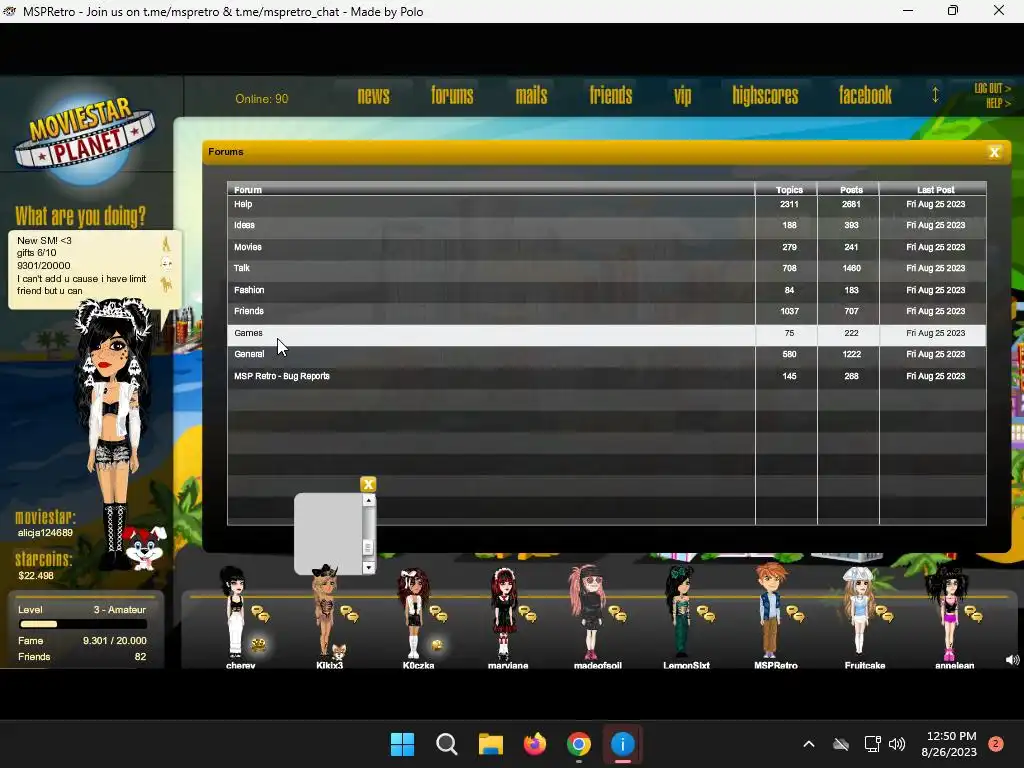
Task: Open chat icon next to Fruitcake
Action: point(884,614)
